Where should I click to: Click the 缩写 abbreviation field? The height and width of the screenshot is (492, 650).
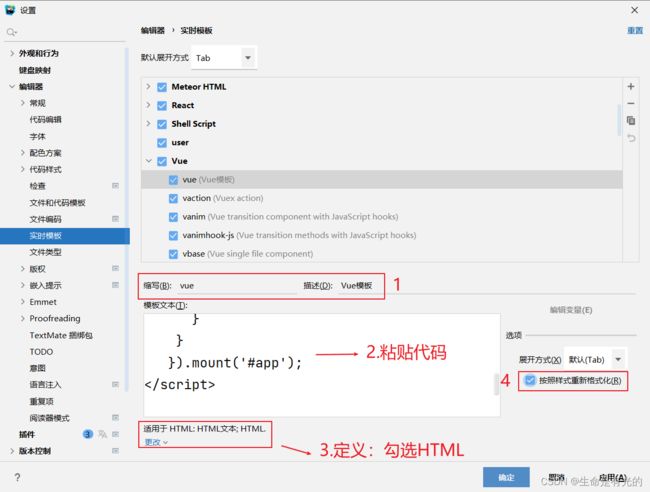coord(237,286)
